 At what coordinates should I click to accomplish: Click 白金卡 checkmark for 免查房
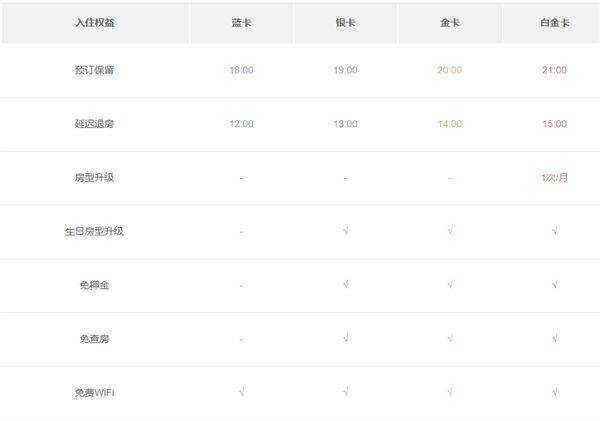(555, 338)
